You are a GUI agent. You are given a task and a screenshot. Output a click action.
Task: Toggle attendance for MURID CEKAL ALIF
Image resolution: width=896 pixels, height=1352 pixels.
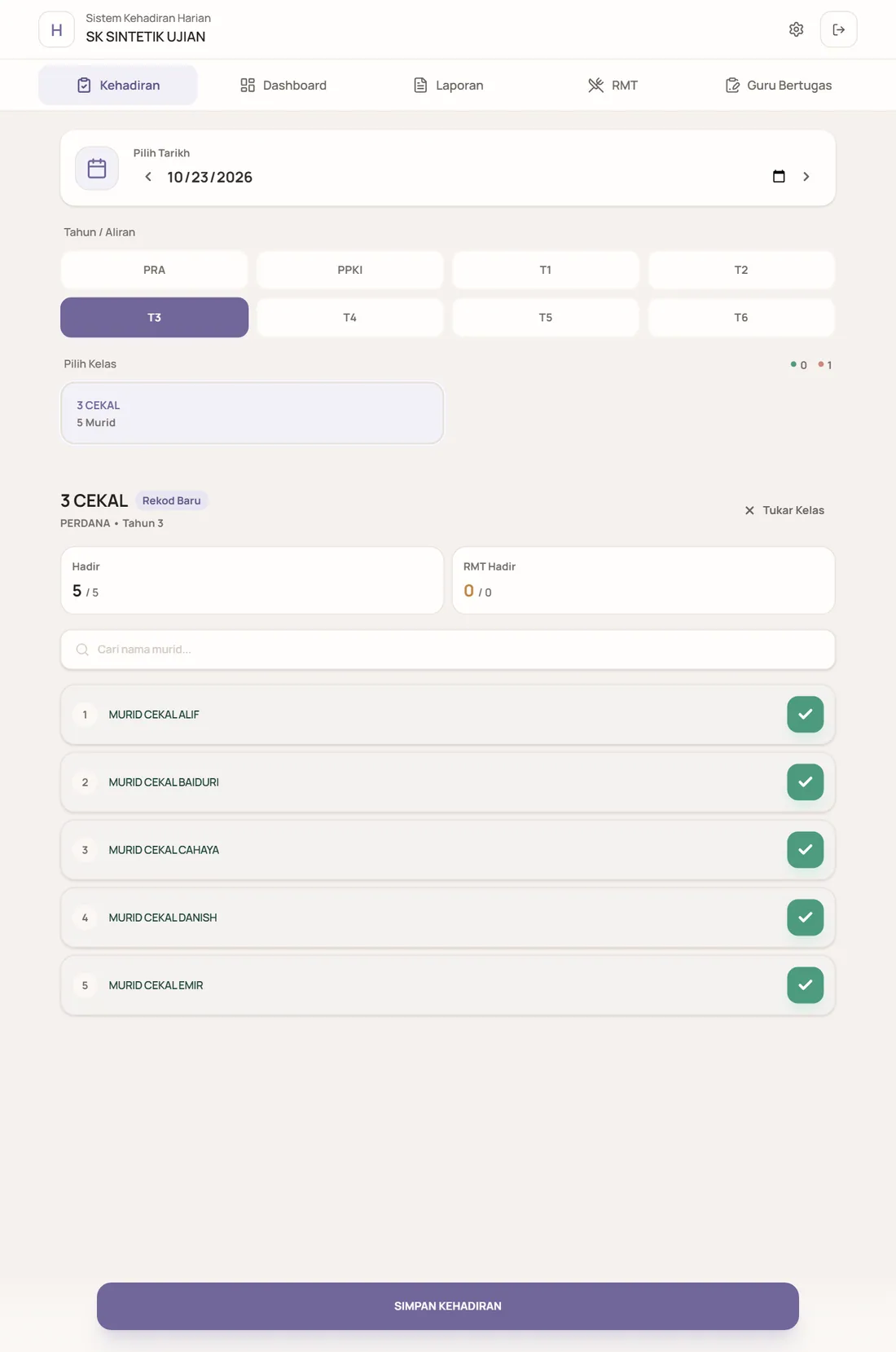(x=805, y=715)
